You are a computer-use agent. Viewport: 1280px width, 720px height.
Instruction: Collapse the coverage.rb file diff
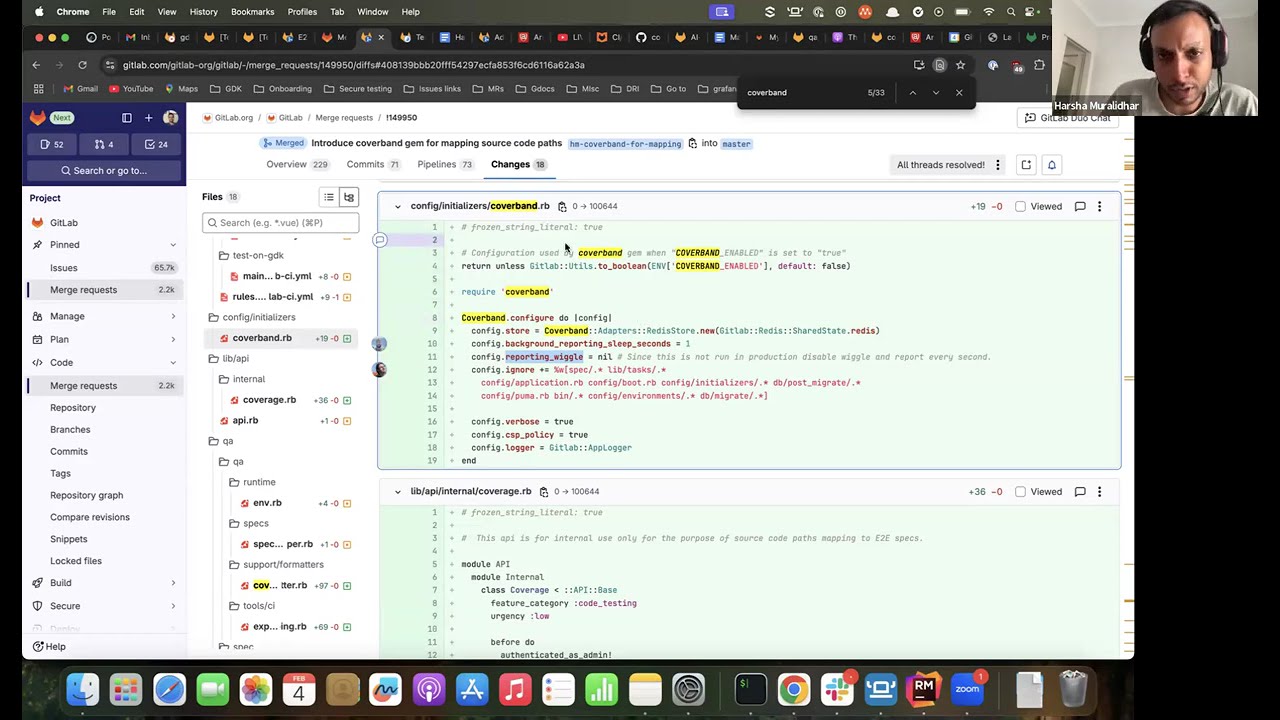[397, 491]
